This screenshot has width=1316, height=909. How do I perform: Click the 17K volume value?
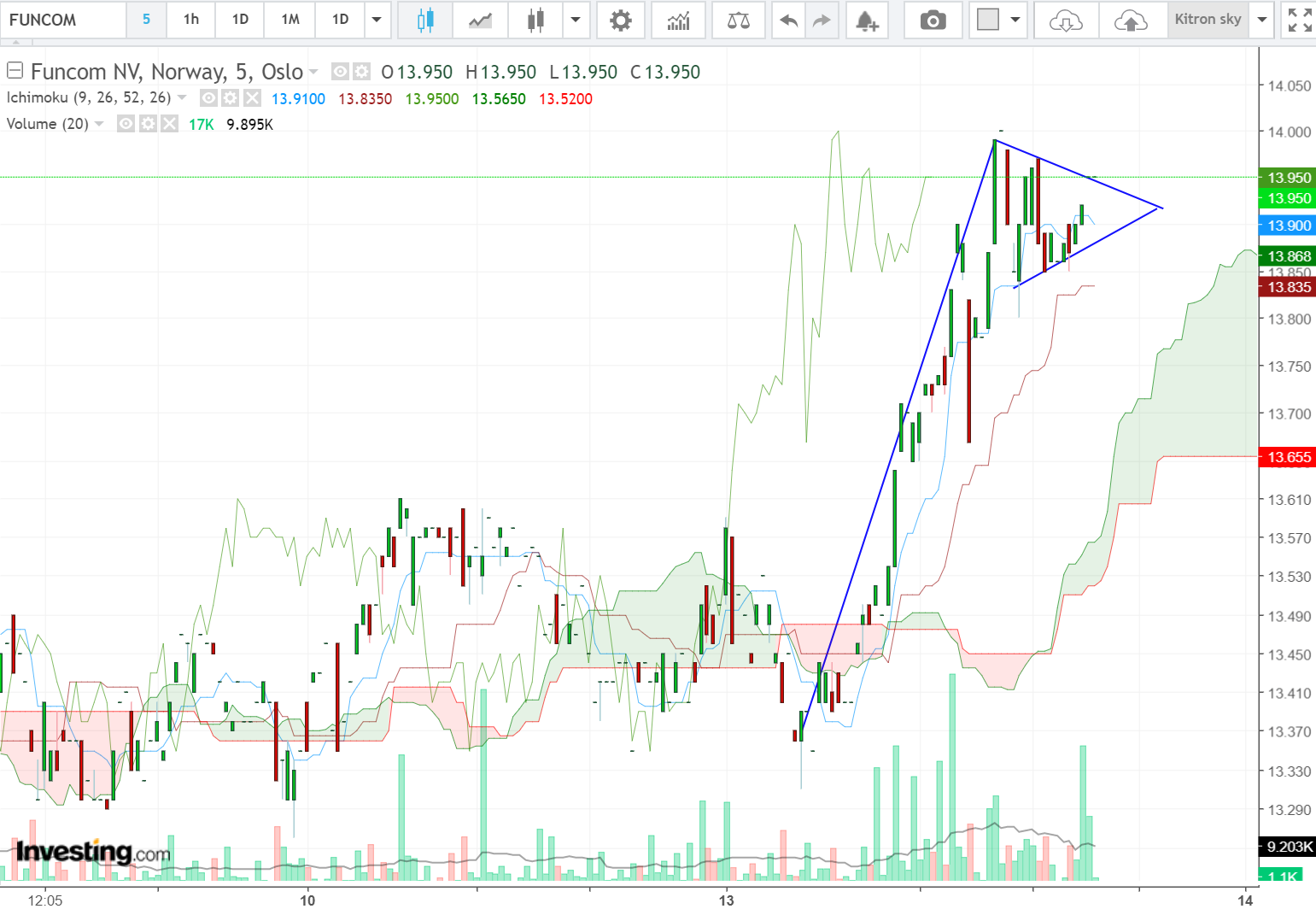pyautogui.click(x=201, y=124)
